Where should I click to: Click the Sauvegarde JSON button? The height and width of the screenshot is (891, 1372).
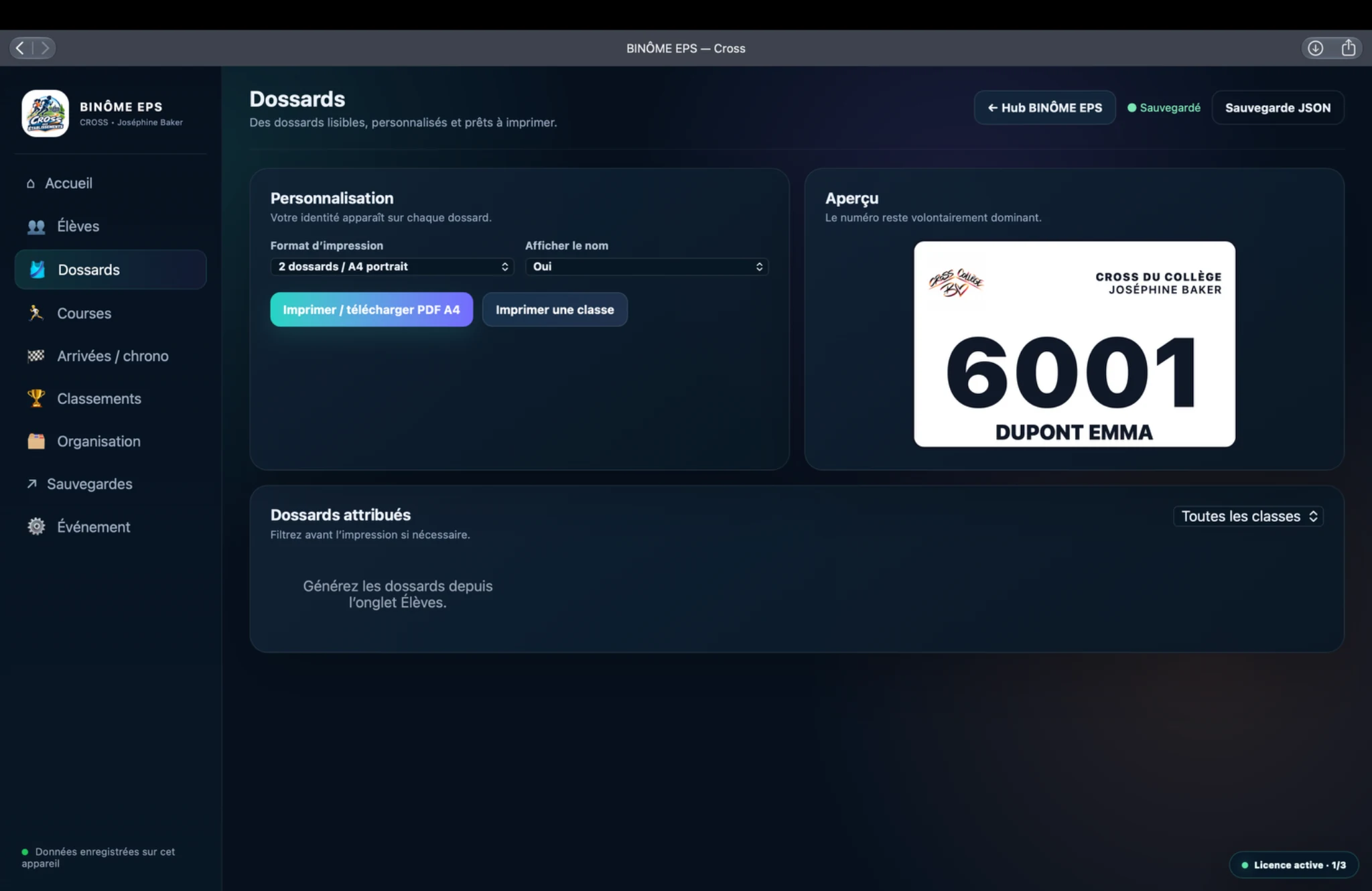pyautogui.click(x=1278, y=108)
